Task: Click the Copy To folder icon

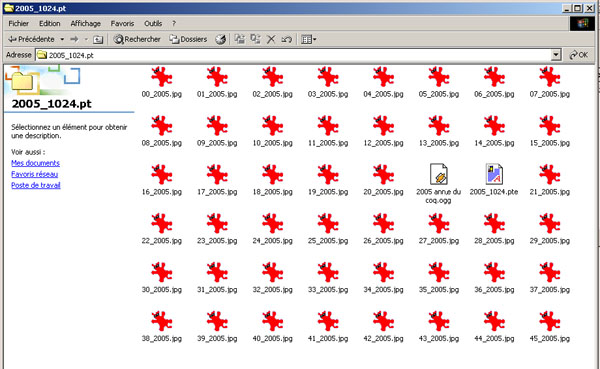Action: (x=255, y=39)
